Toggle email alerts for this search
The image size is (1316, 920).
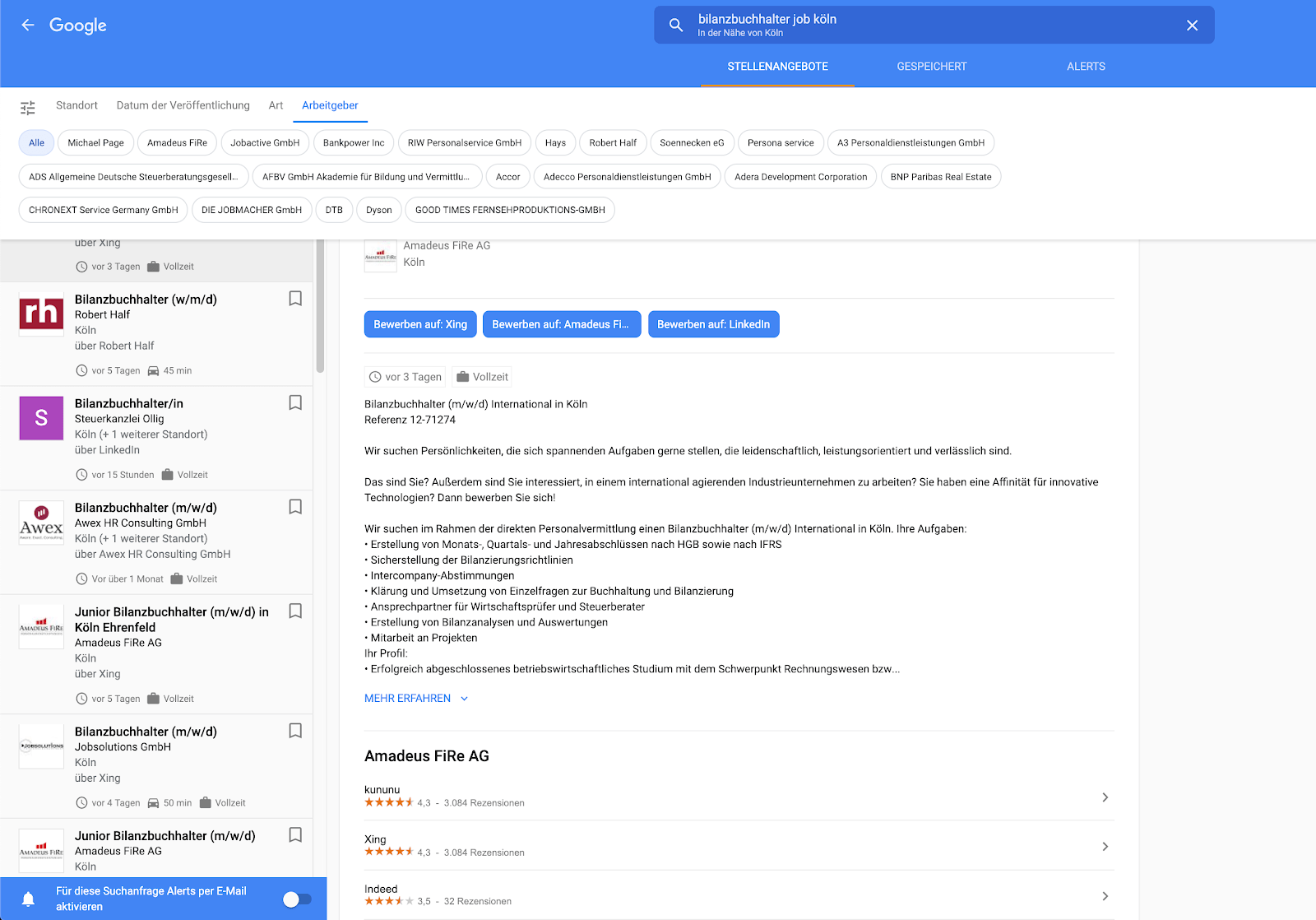click(x=297, y=899)
